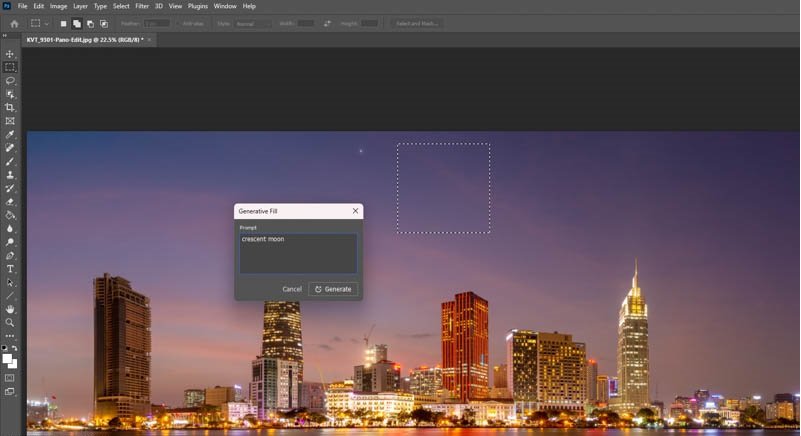Open the Filter menu
Screen dimensions: 801x436
pyautogui.click(x=142, y=6)
